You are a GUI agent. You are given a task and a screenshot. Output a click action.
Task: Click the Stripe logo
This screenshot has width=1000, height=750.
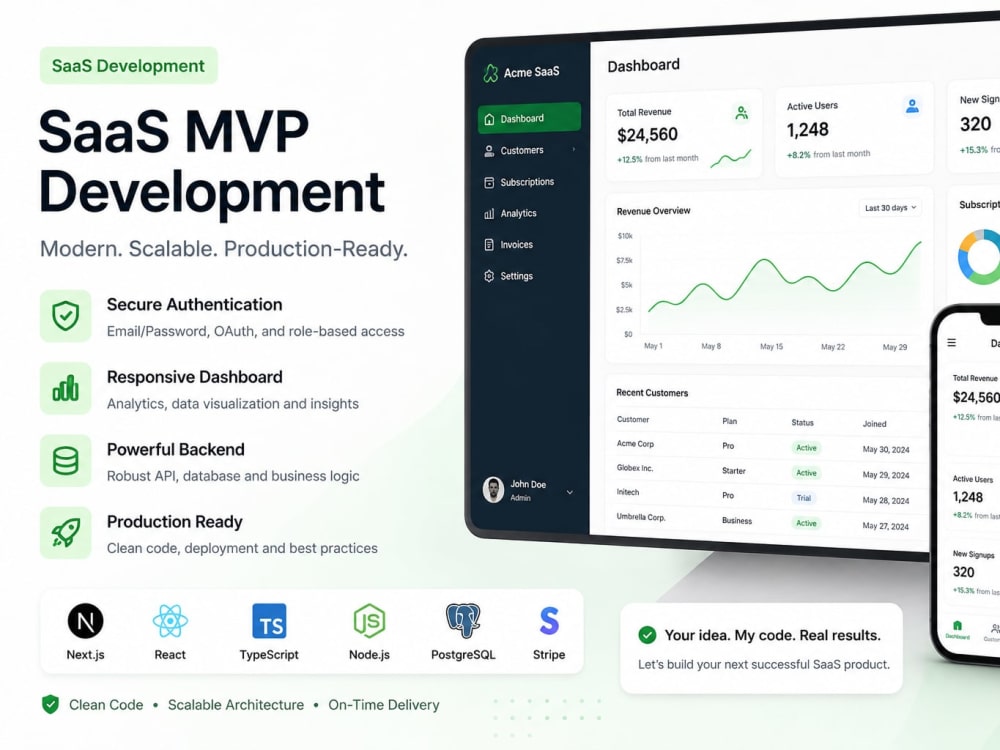tap(549, 621)
